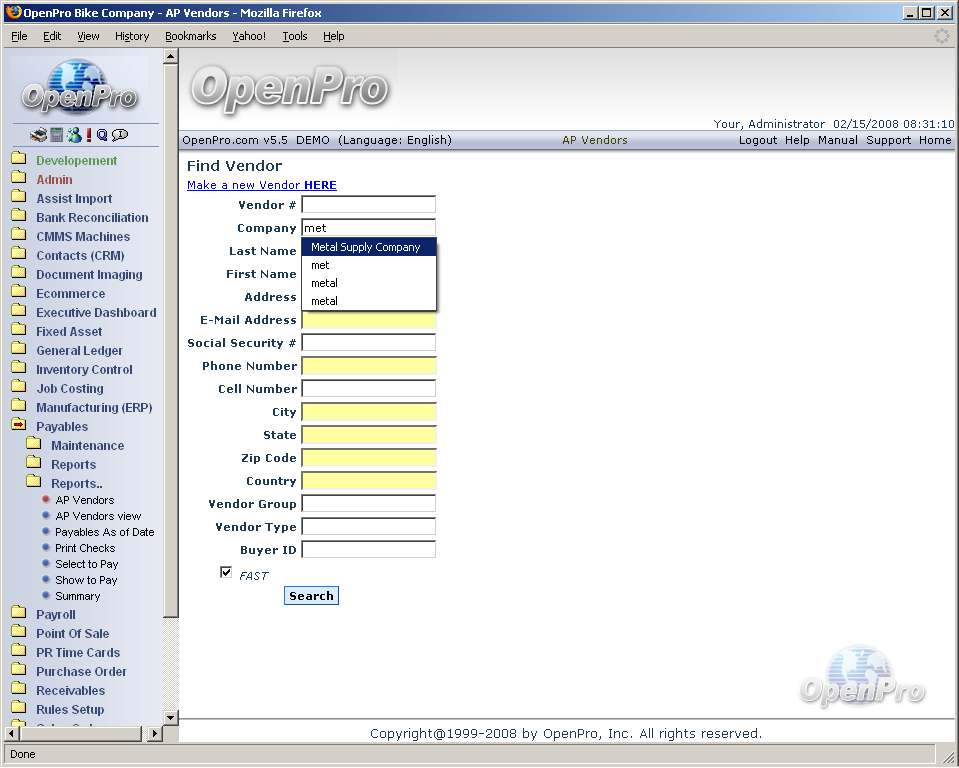The height and width of the screenshot is (768, 959).
Task: Select AP Vendors view bullet item
Action: (x=98, y=516)
